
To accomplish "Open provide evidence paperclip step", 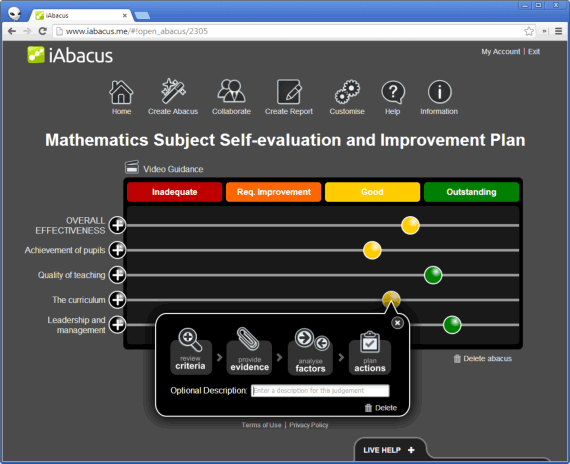I will [249, 351].
